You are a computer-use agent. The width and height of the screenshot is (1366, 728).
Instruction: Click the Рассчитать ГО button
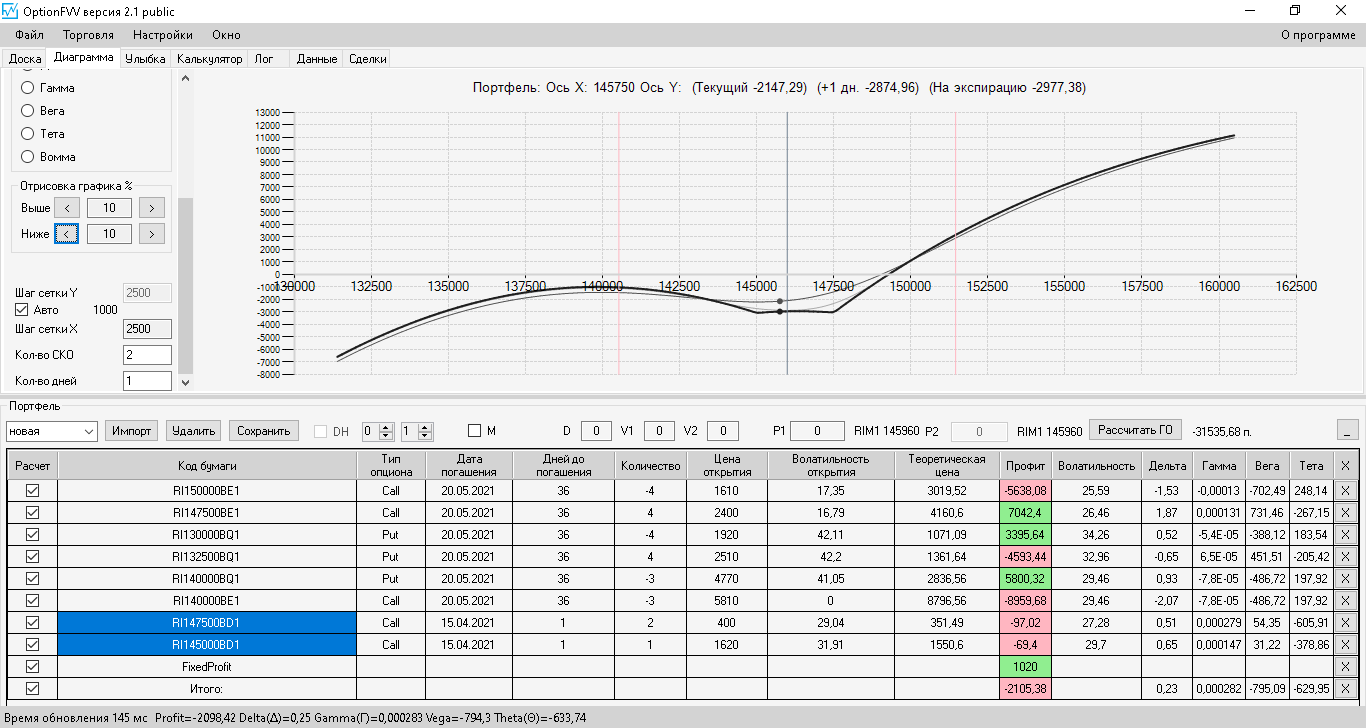tap(1135, 430)
